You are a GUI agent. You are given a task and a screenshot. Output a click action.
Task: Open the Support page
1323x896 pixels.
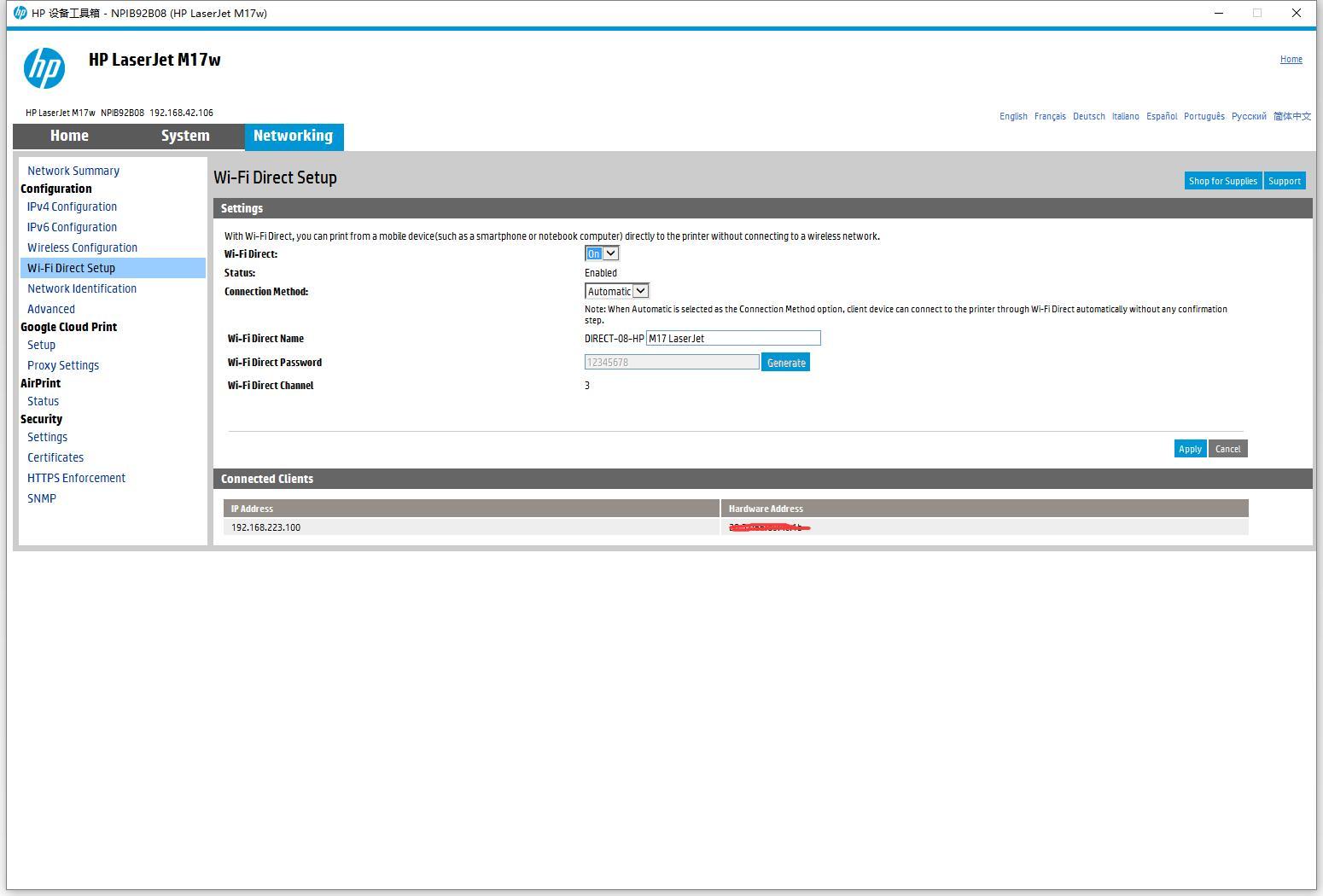click(x=1285, y=181)
